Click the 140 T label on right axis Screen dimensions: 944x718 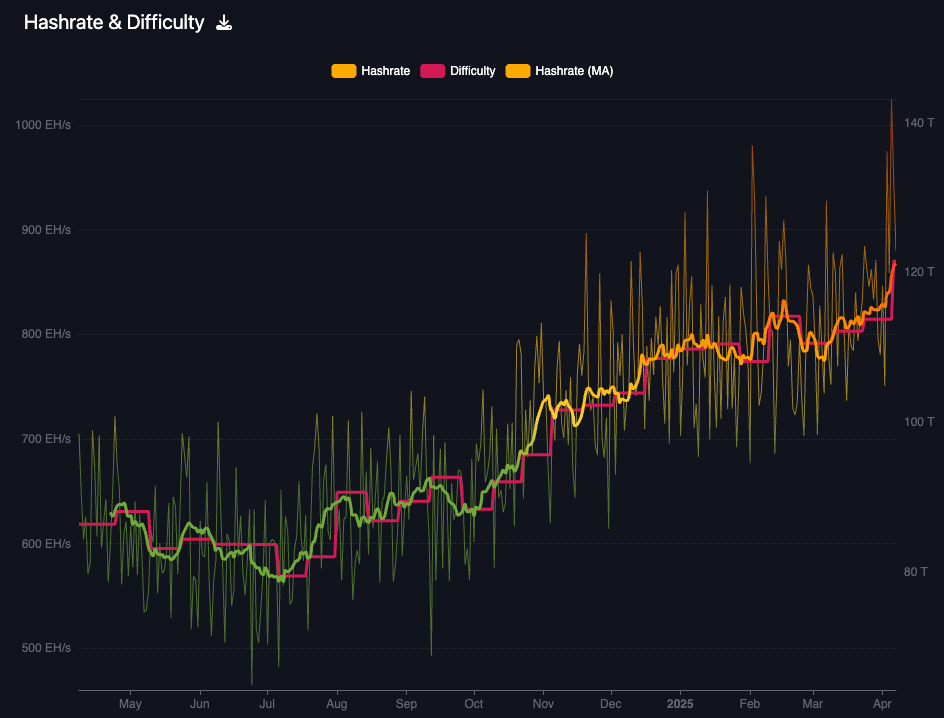click(x=919, y=124)
